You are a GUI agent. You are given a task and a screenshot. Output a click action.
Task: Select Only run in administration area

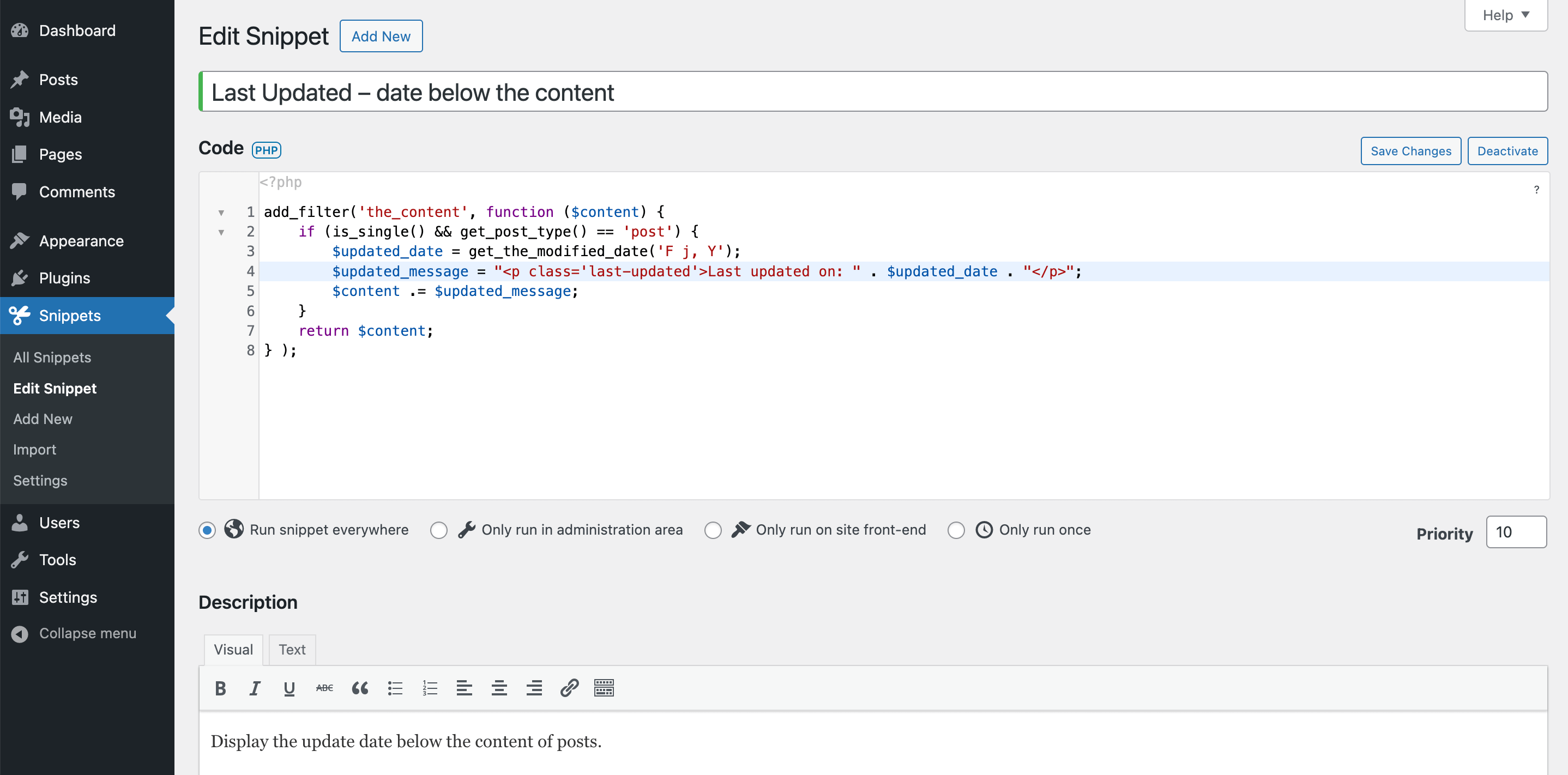[438, 530]
